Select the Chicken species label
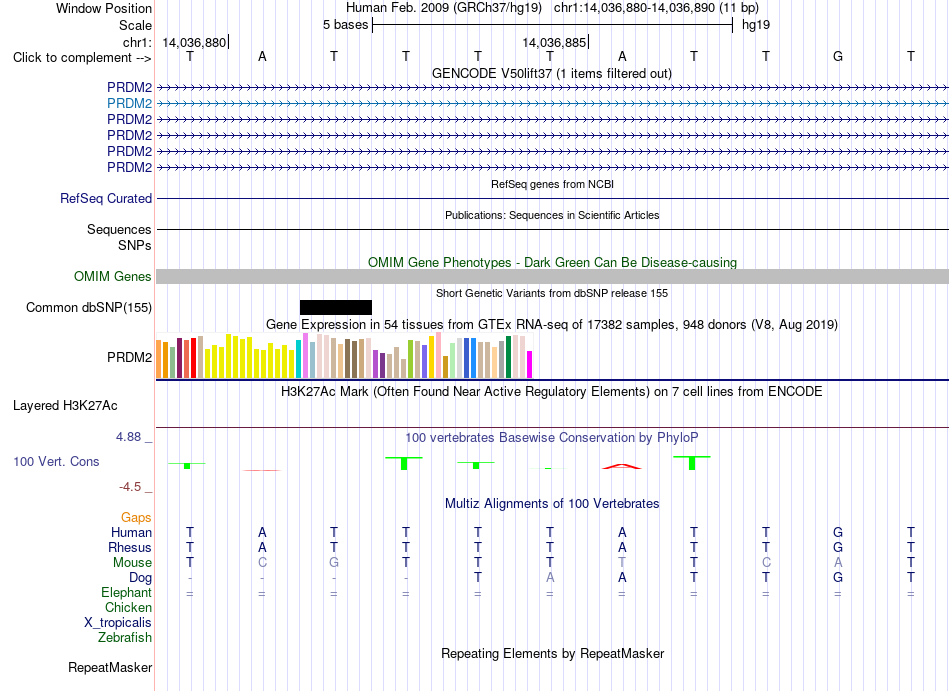Screen dimensions: 950x691 128,607
